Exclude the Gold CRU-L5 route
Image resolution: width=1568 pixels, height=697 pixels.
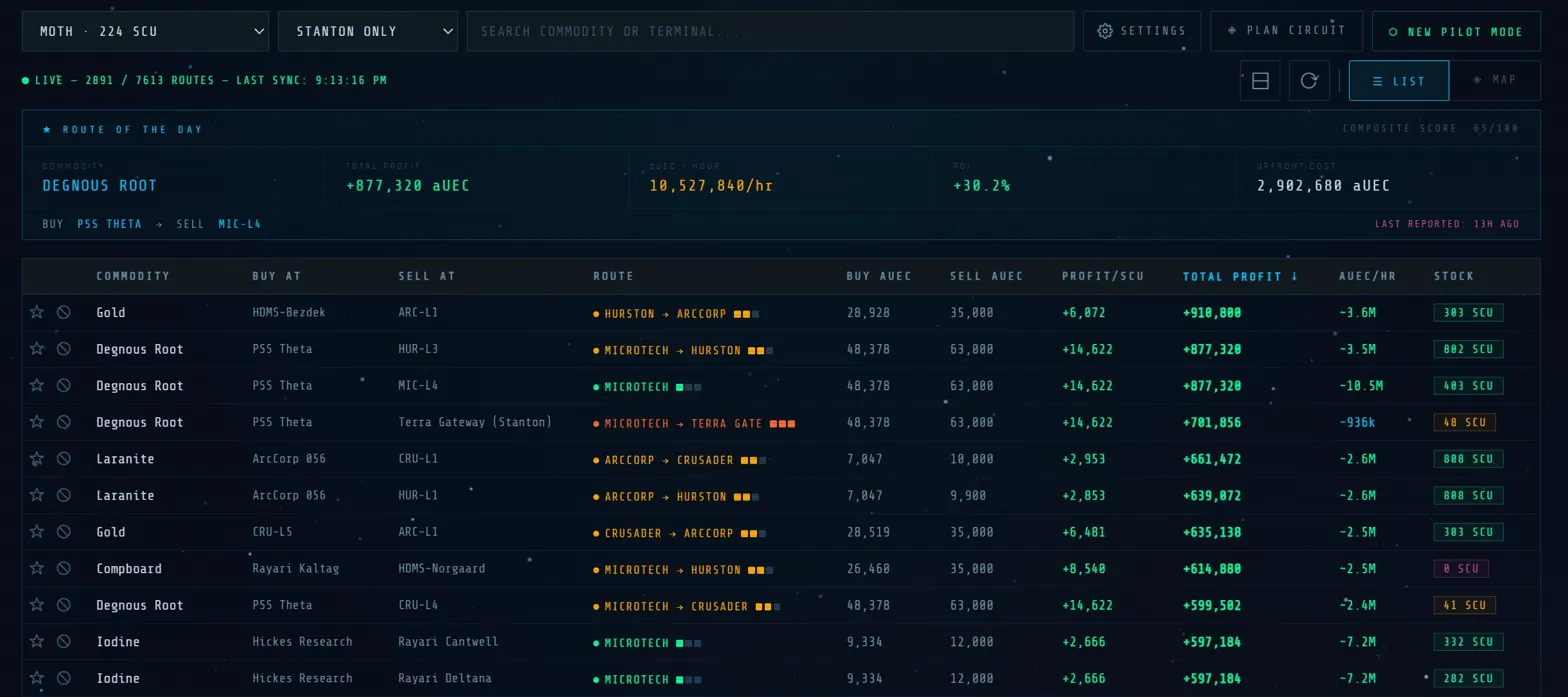(x=64, y=532)
